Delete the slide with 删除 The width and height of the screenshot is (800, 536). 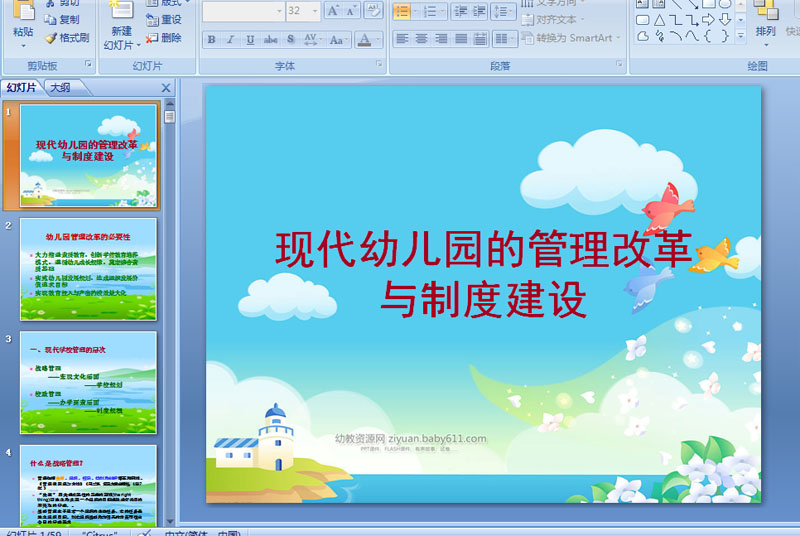pos(164,38)
